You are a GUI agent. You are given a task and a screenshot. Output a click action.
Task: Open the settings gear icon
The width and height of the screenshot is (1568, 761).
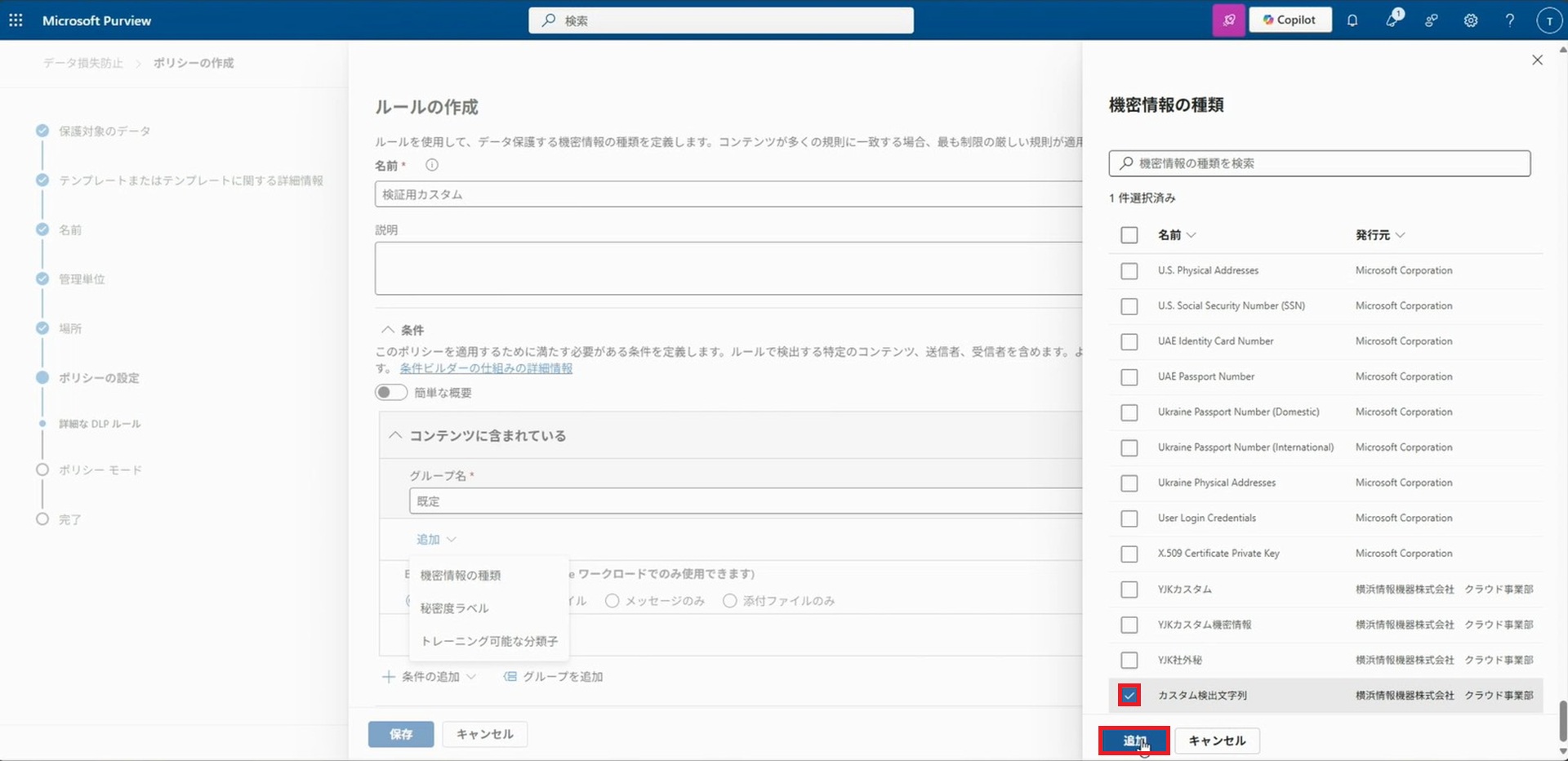pos(1470,20)
